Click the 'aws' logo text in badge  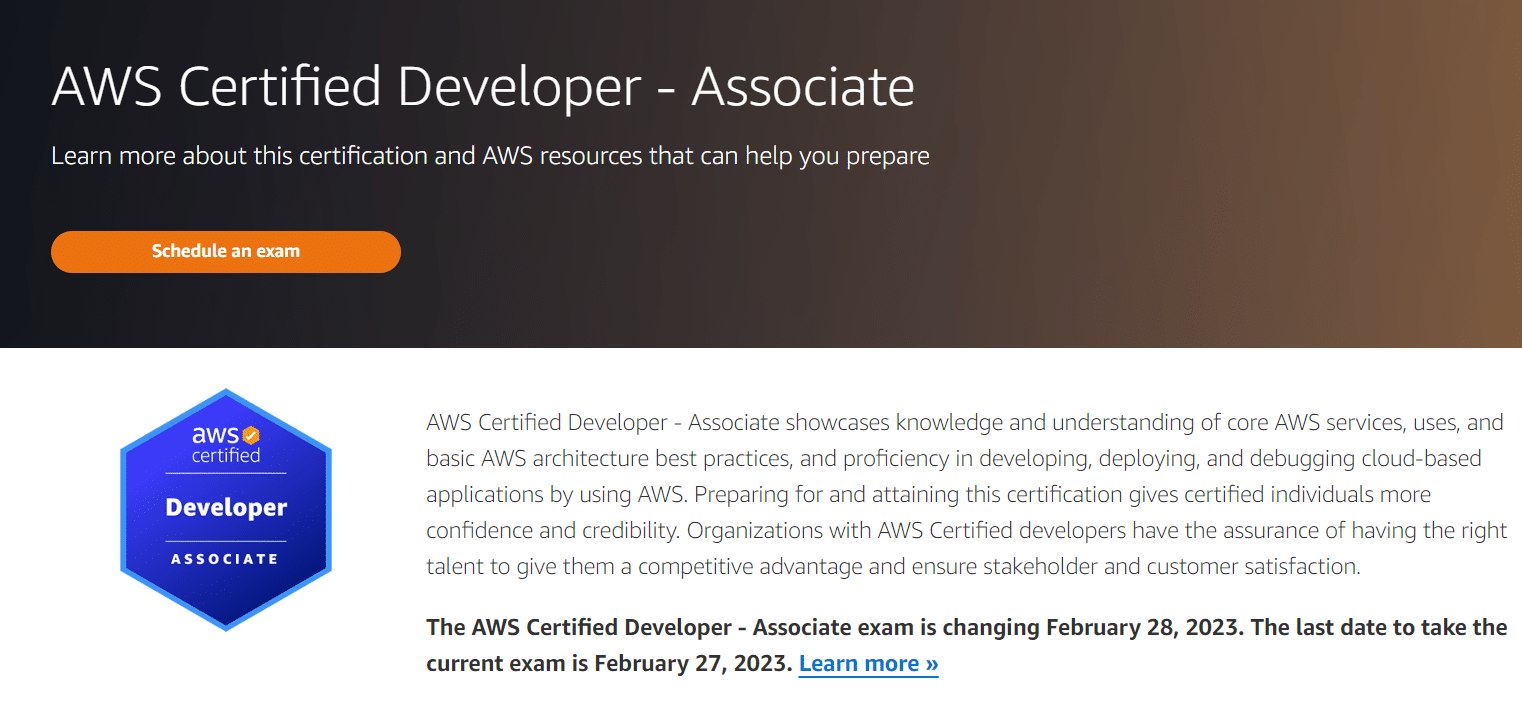tap(214, 435)
